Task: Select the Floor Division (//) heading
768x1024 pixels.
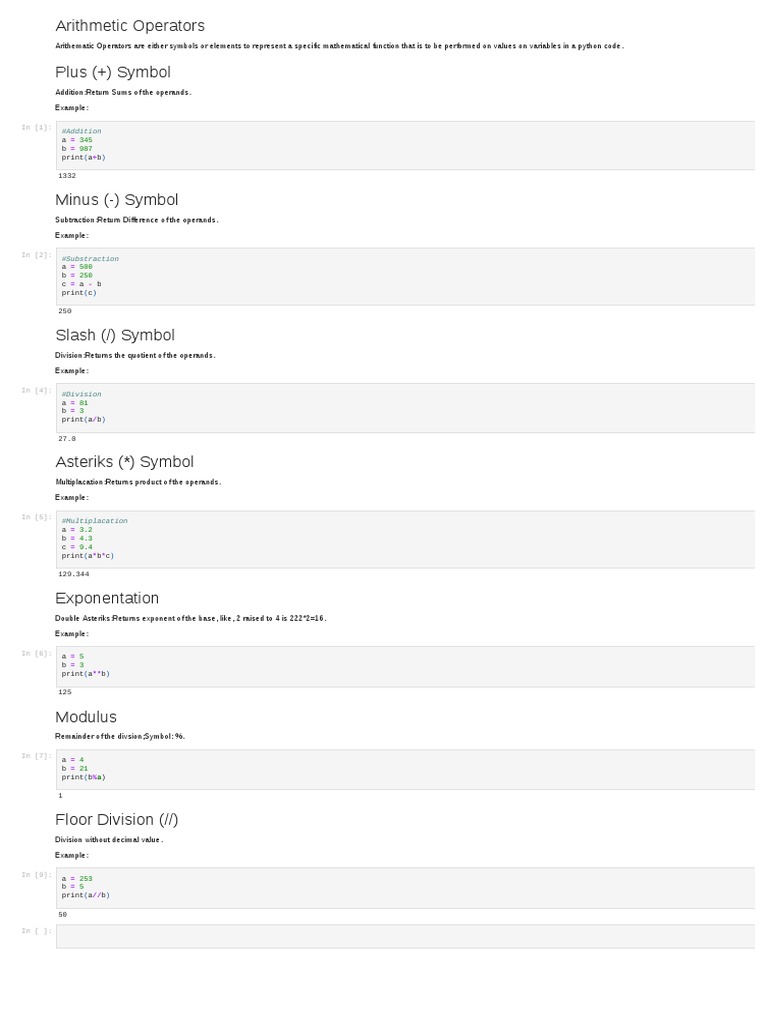Action: tap(117, 820)
